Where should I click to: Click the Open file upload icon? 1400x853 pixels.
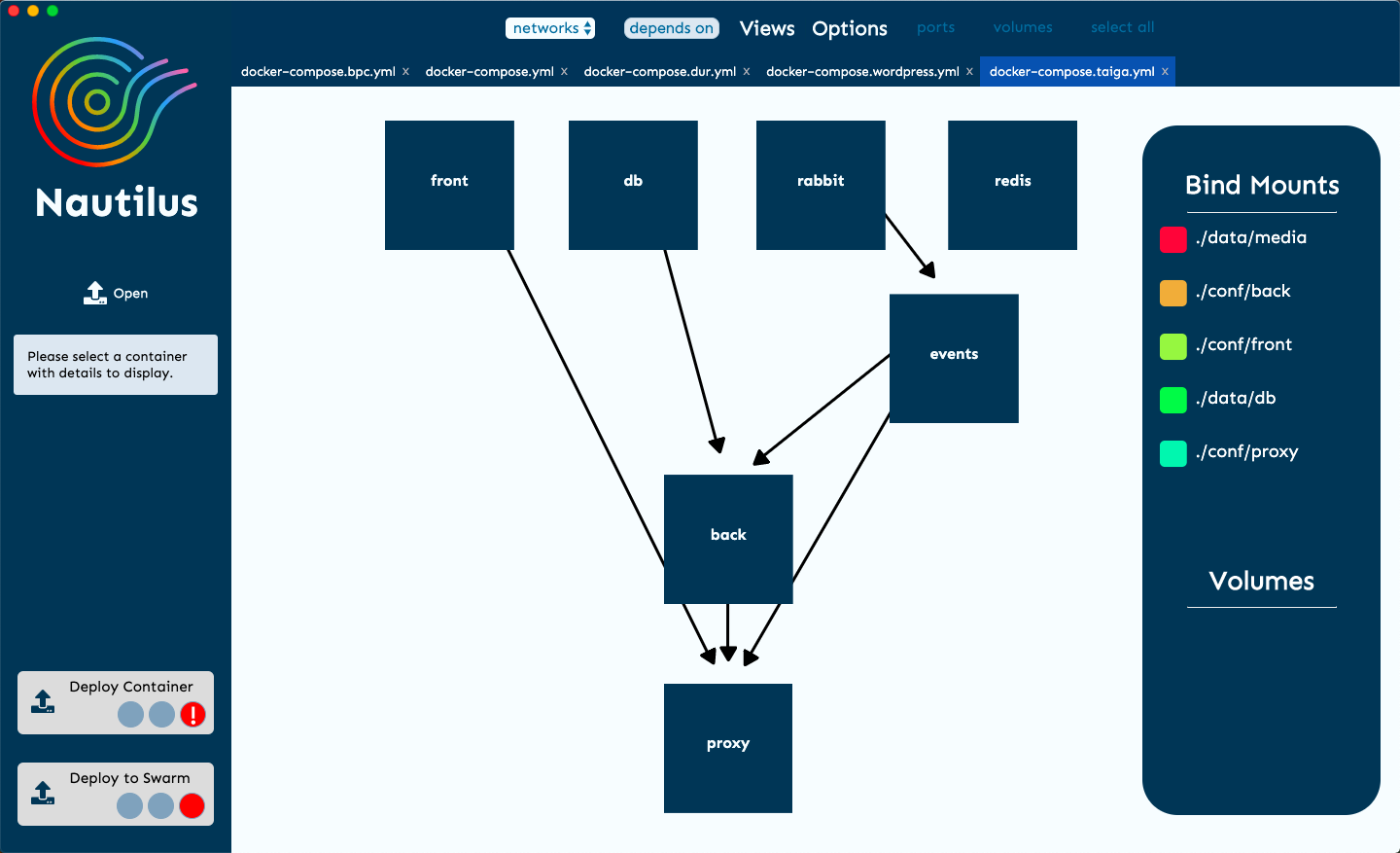pos(95,293)
